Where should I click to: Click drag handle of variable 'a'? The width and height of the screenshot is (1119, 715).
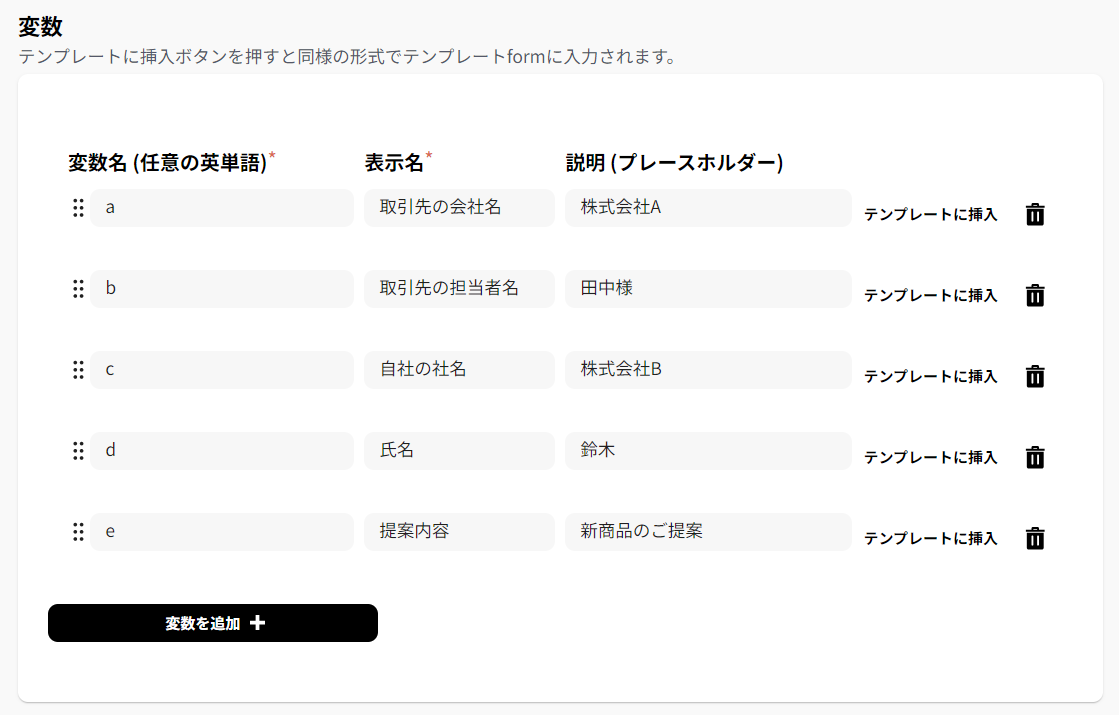point(78,208)
